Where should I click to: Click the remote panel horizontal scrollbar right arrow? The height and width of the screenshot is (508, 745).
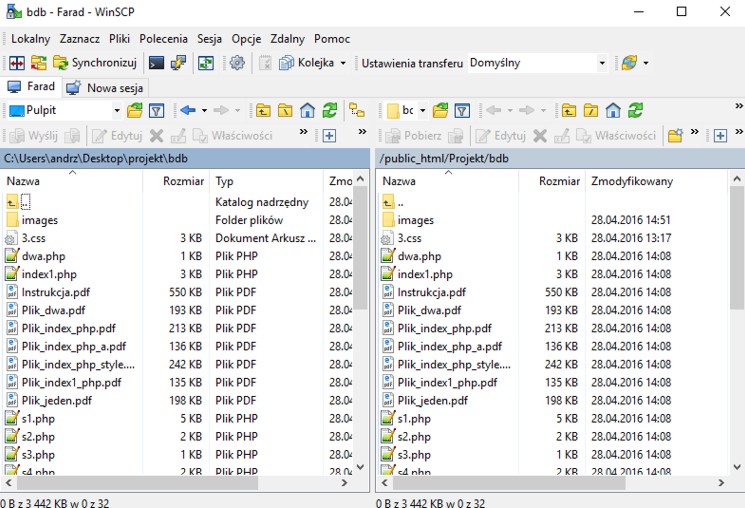coord(721,483)
